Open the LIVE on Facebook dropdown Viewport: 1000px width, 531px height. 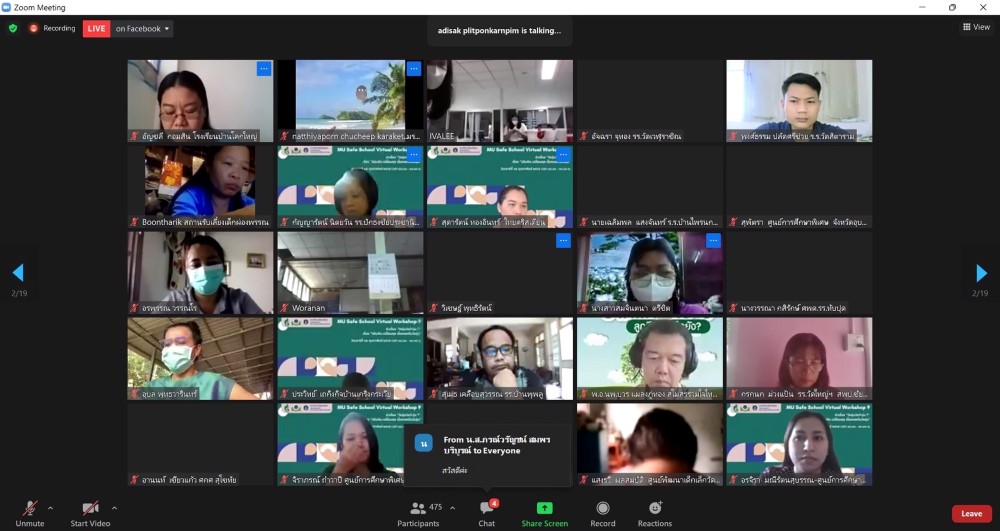141,28
